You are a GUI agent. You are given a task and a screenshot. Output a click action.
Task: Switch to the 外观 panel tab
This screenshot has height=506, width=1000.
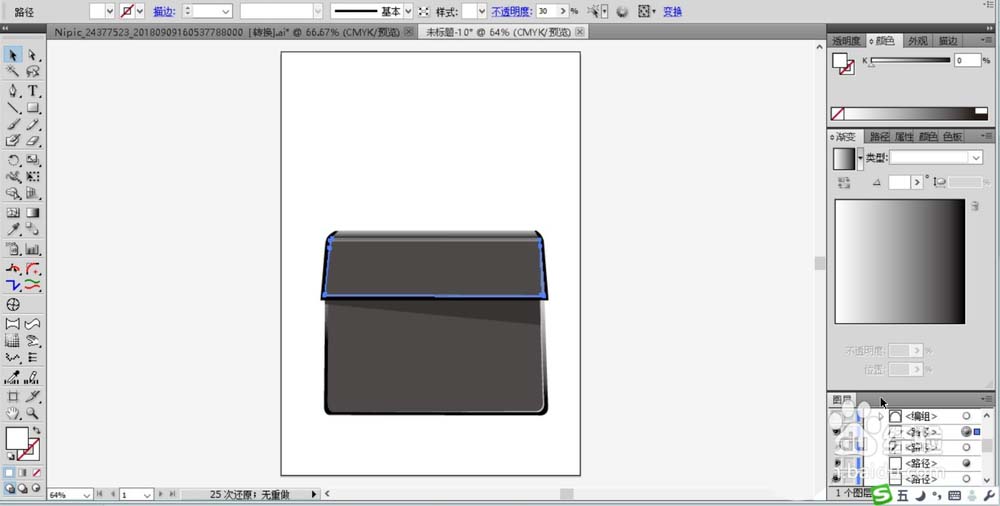click(918, 41)
